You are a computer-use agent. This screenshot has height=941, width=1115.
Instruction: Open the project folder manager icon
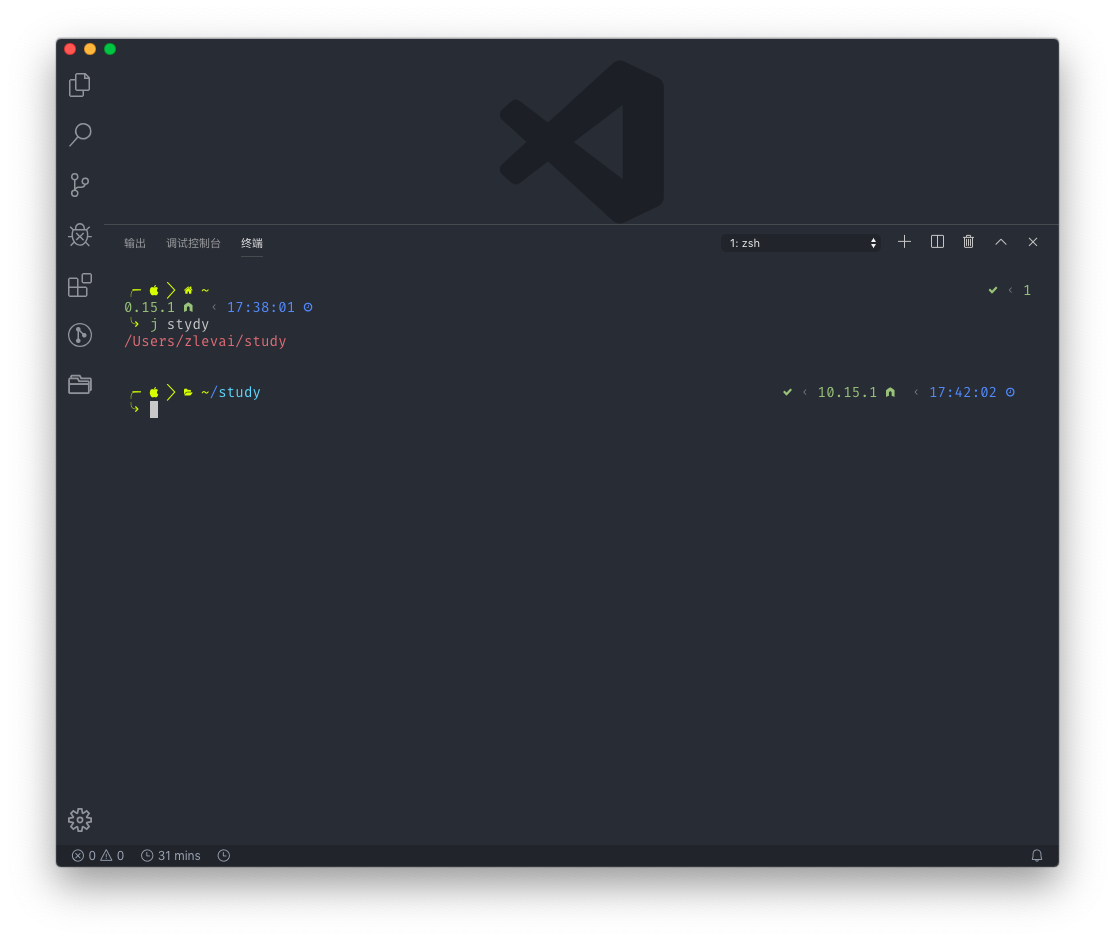coord(80,385)
